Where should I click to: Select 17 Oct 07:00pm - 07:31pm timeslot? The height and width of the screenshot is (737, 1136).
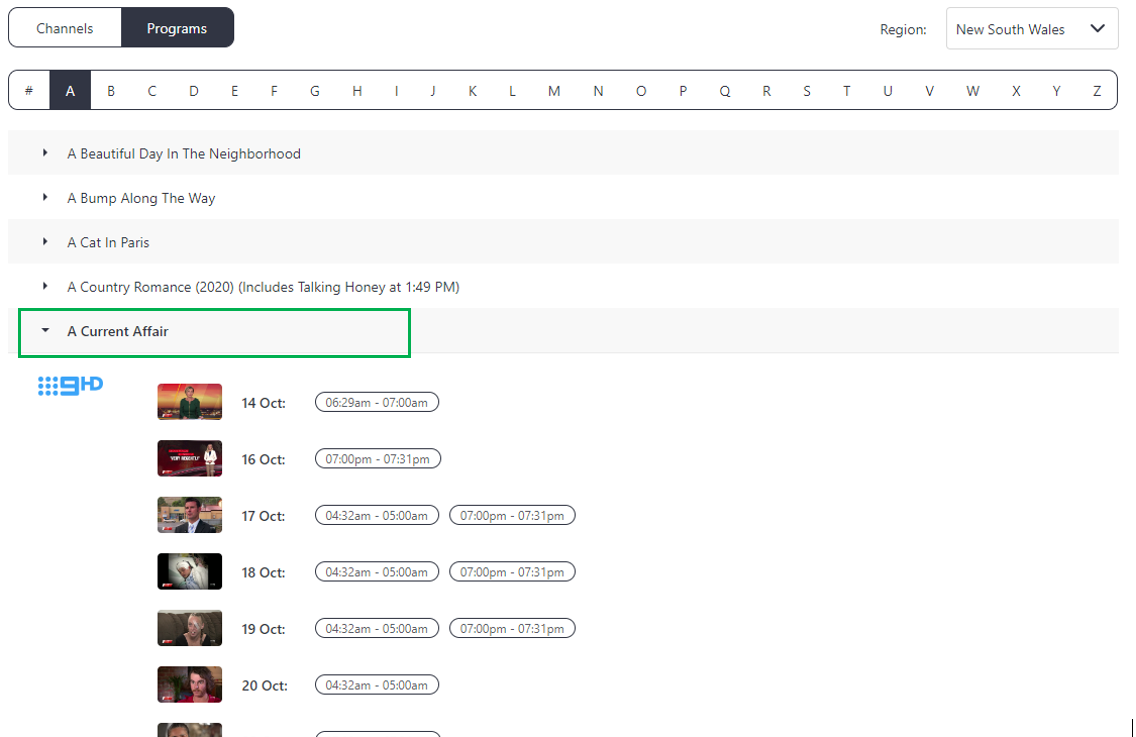512,515
